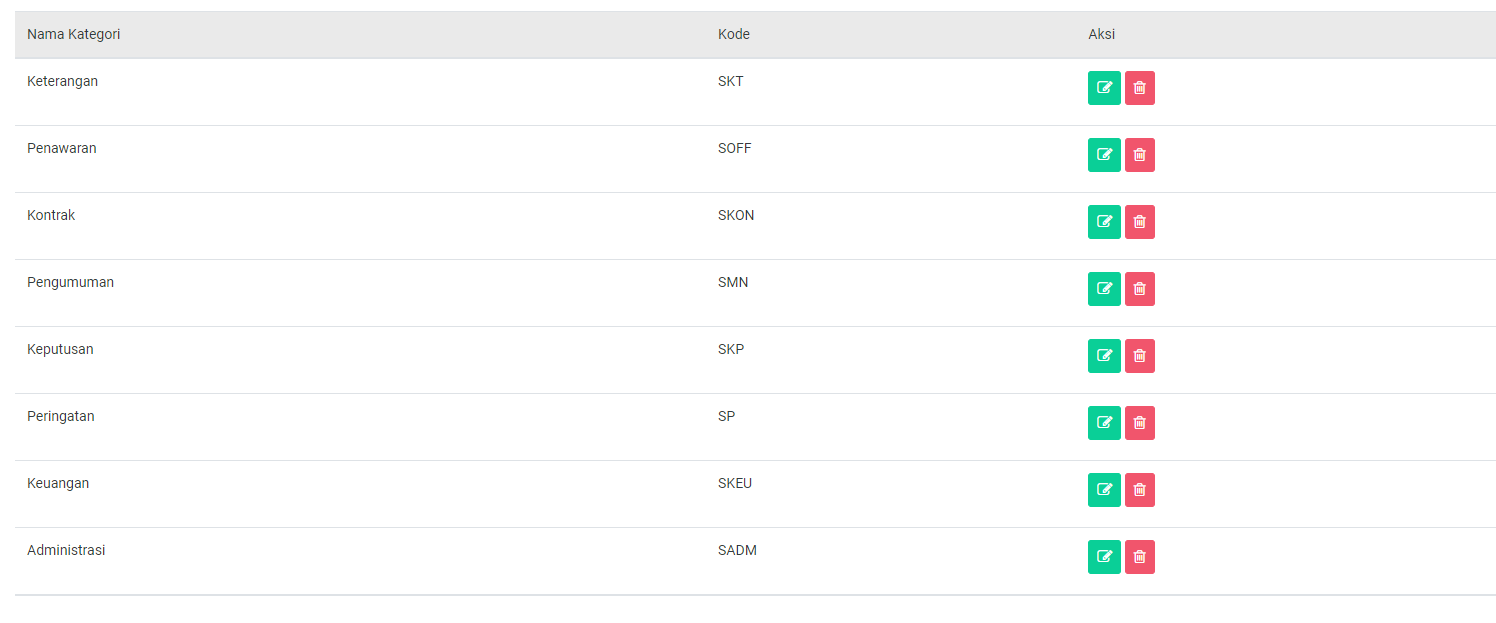Screen dimensions: 1496x623
Task: Click trash icon for Pengumuman
Action: (1140, 289)
